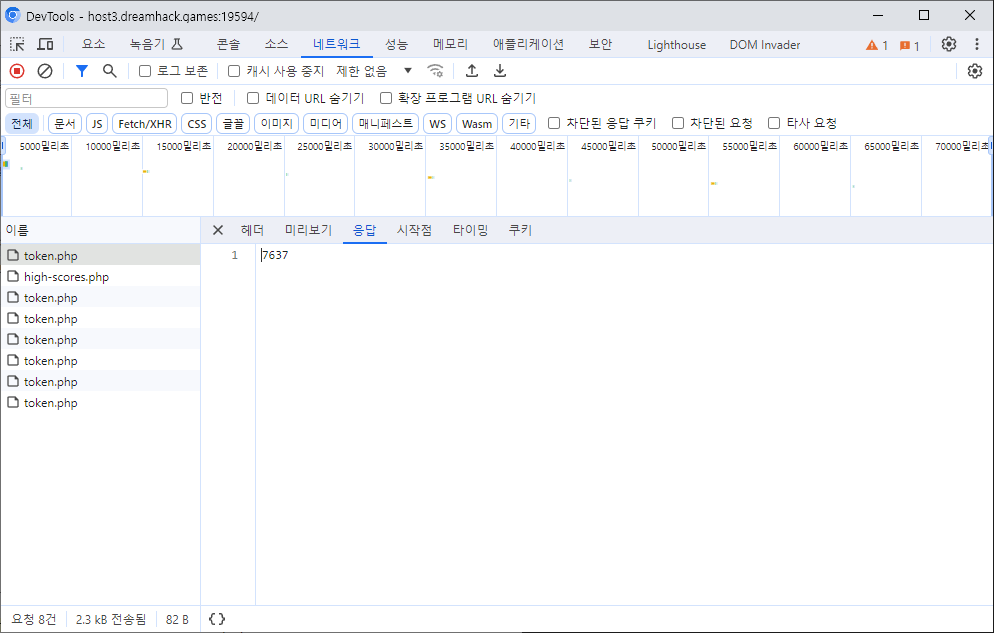Switch to the 콘솔 panel tab
The width and height of the screenshot is (994, 633).
click(x=228, y=45)
